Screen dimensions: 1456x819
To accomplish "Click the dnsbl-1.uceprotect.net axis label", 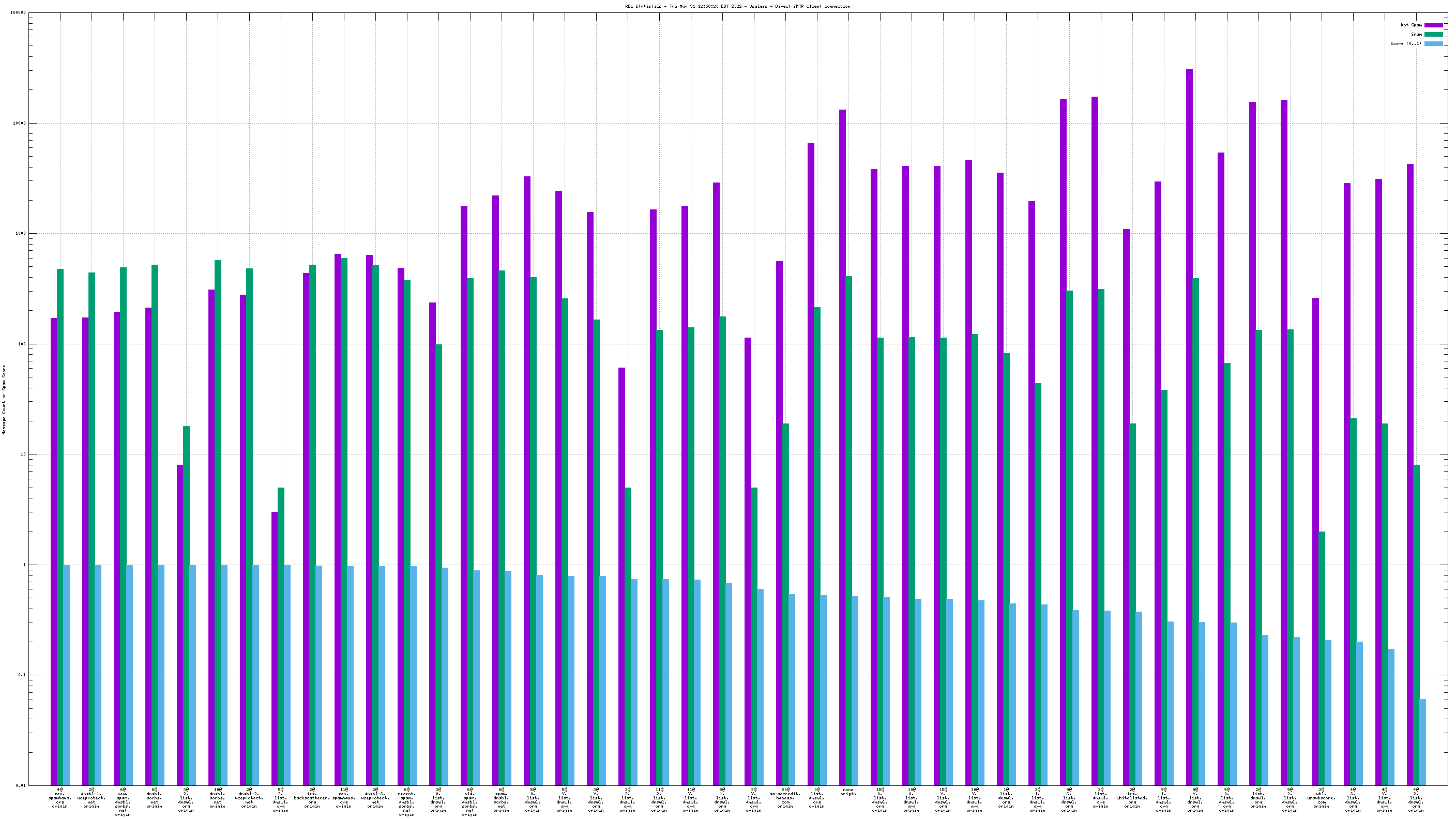I will (x=92, y=797).
